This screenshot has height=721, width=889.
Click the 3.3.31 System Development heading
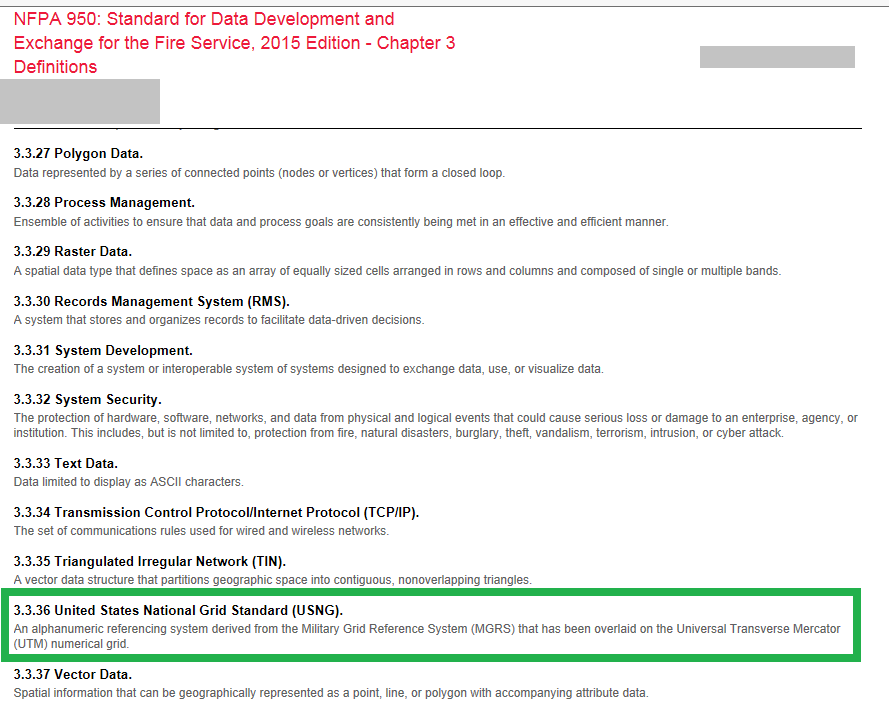103,350
